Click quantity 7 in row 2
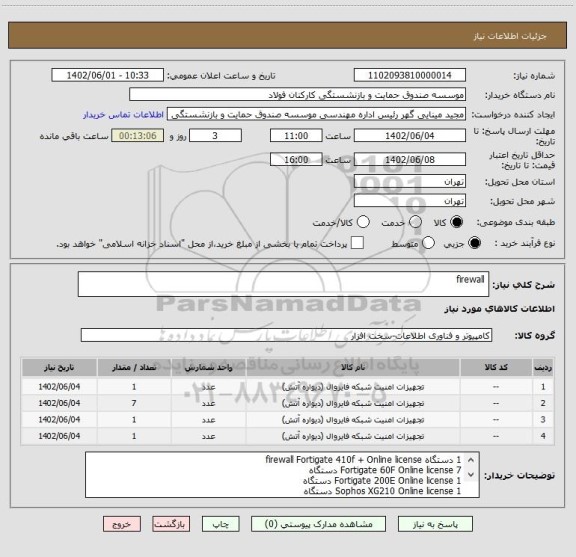576x557 pixels. 134,403
